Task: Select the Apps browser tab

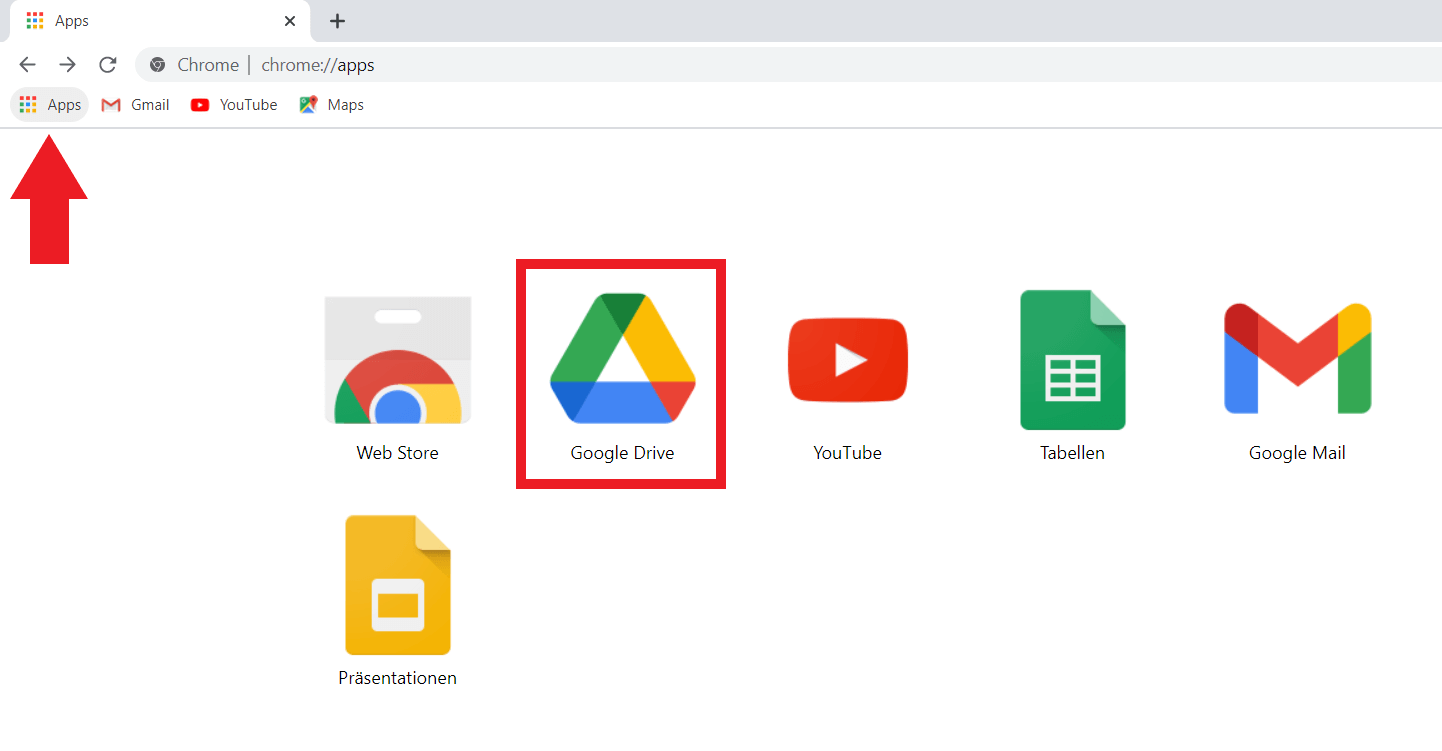Action: pos(160,21)
